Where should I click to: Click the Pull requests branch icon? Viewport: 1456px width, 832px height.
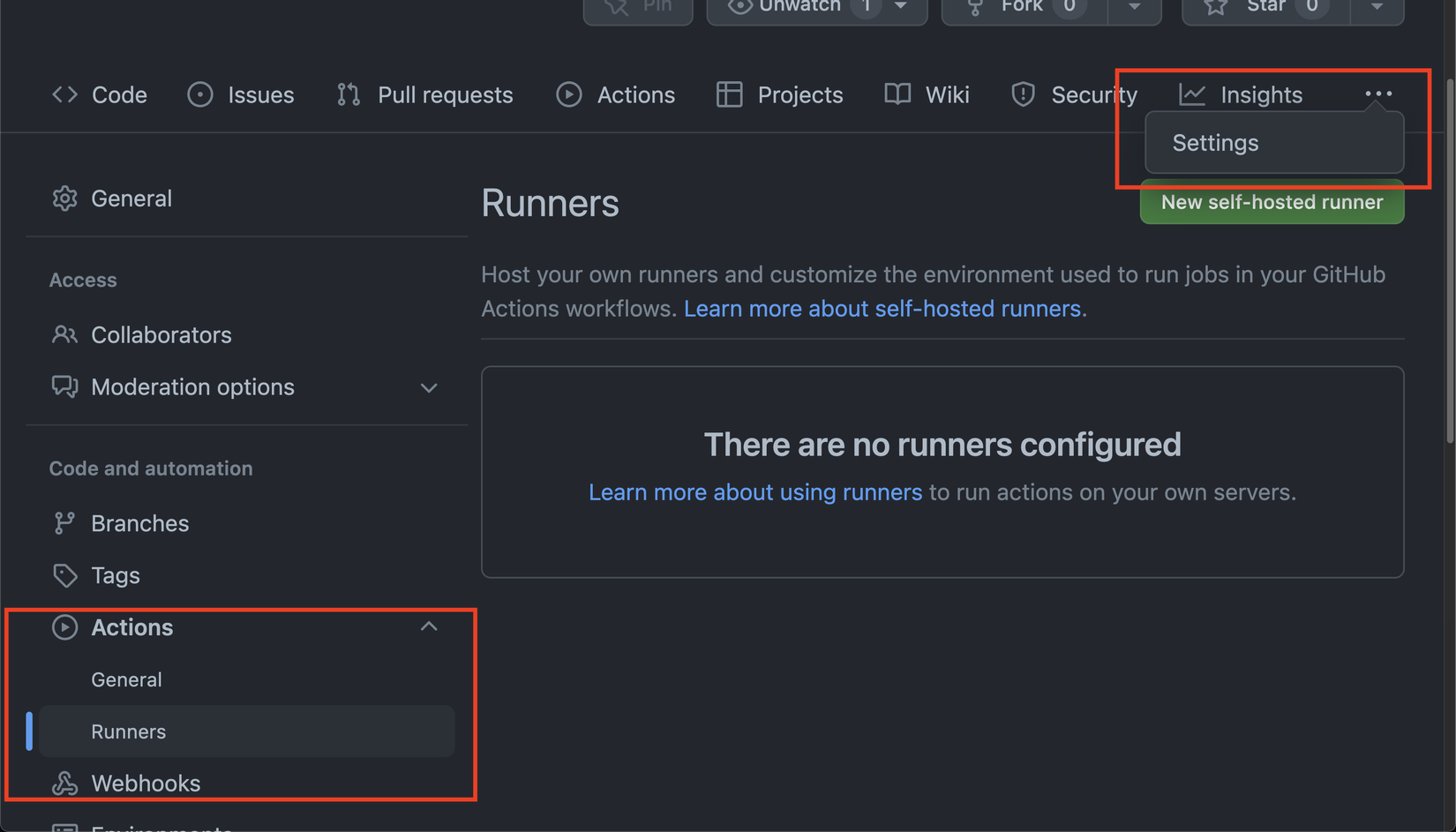click(349, 94)
